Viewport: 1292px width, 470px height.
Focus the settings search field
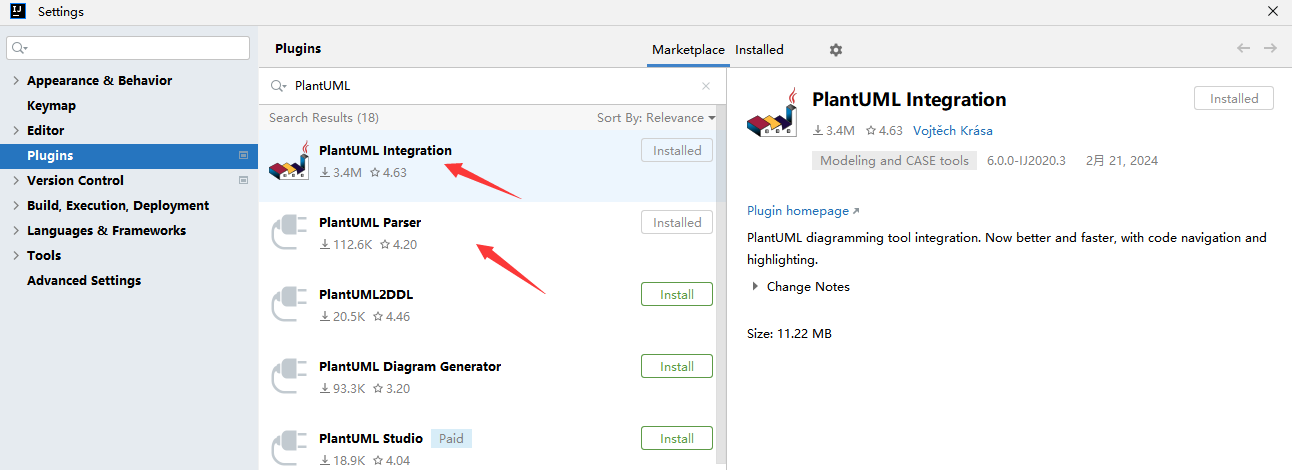click(x=128, y=48)
